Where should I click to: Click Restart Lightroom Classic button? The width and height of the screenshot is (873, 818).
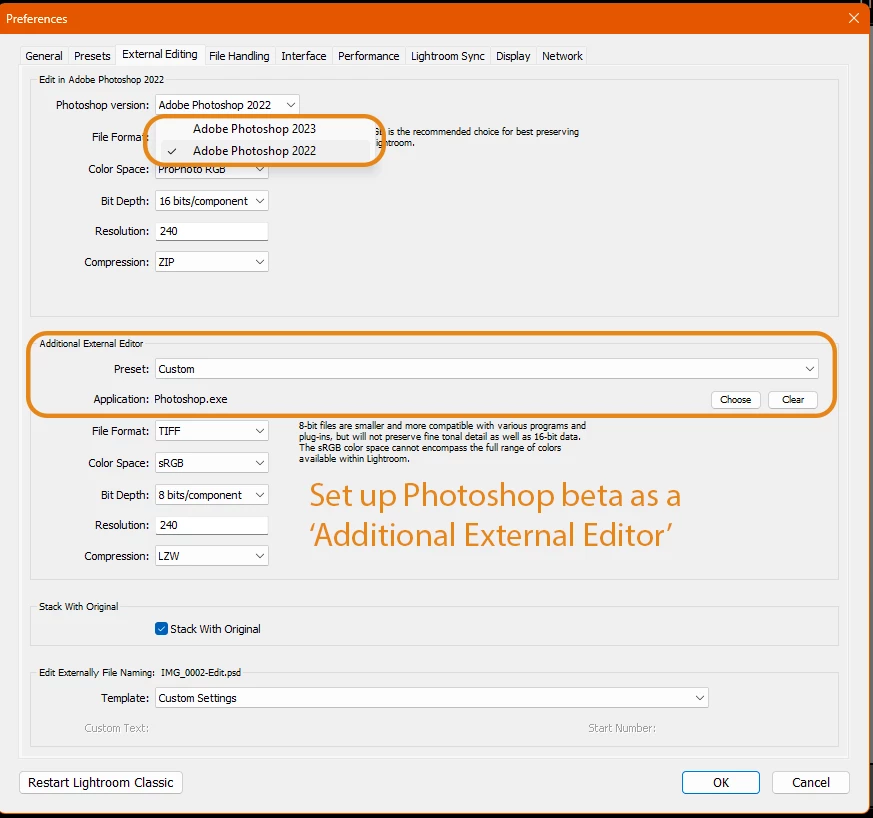101,782
